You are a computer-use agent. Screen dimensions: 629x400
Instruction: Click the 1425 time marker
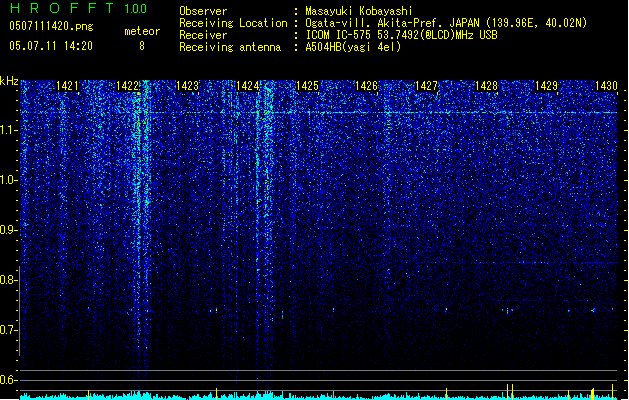pos(307,86)
